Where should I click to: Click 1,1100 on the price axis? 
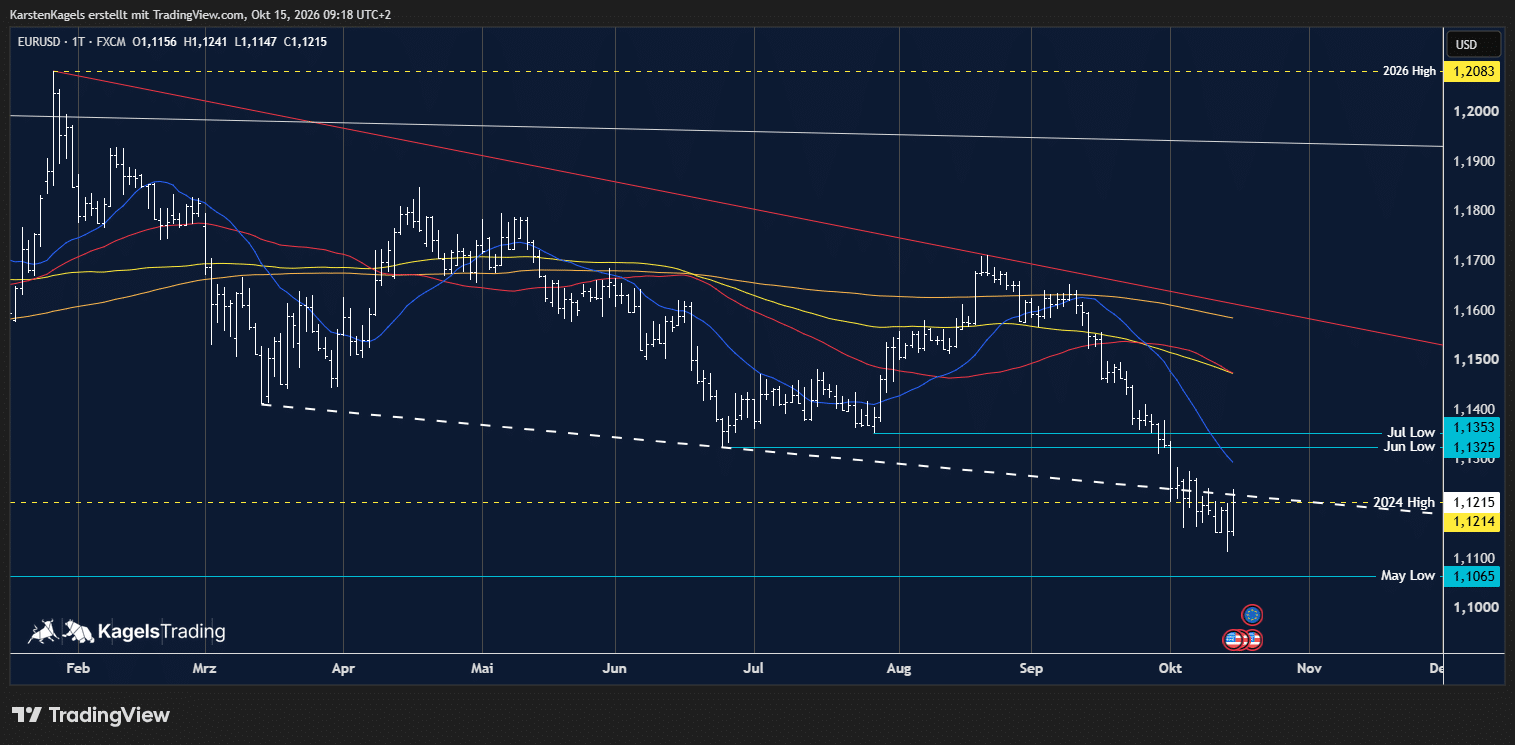pyautogui.click(x=1474, y=559)
